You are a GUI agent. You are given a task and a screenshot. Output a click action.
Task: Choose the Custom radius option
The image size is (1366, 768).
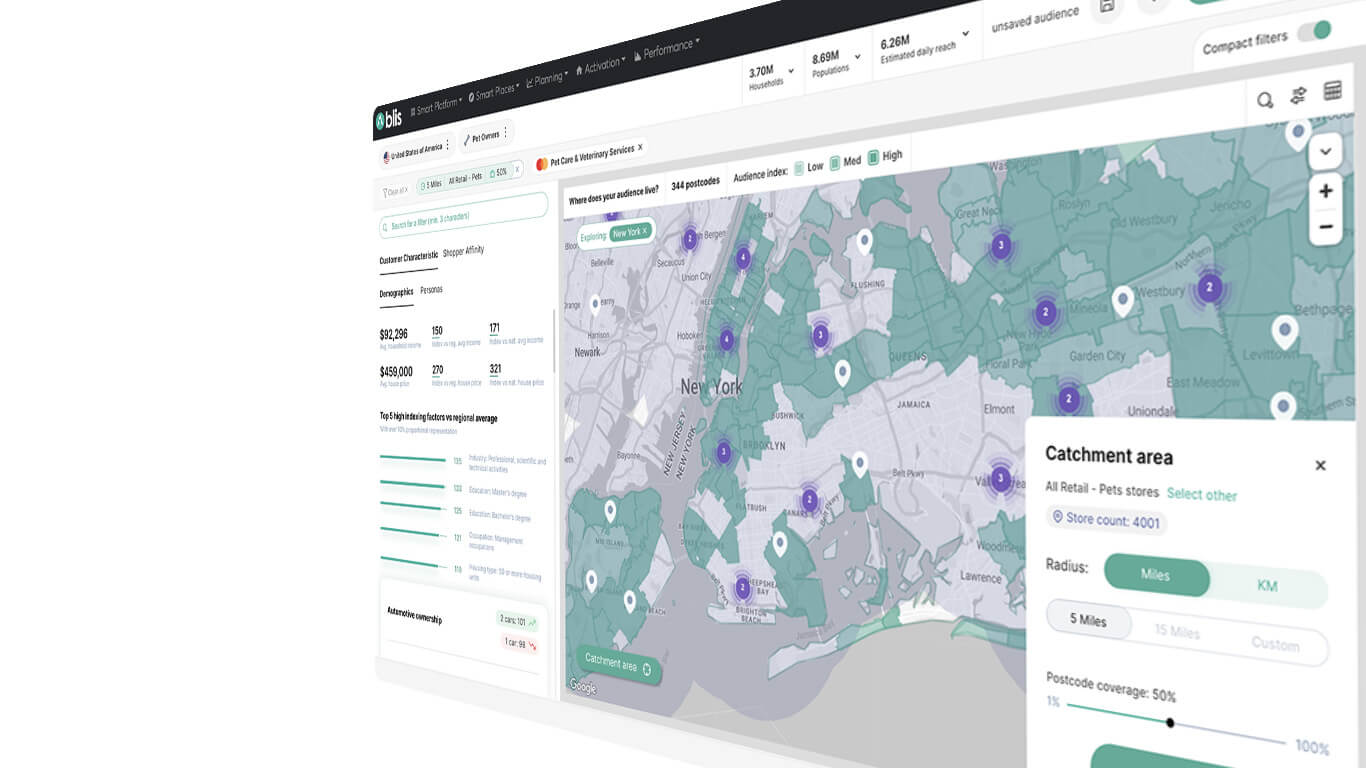[x=1275, y=644]
